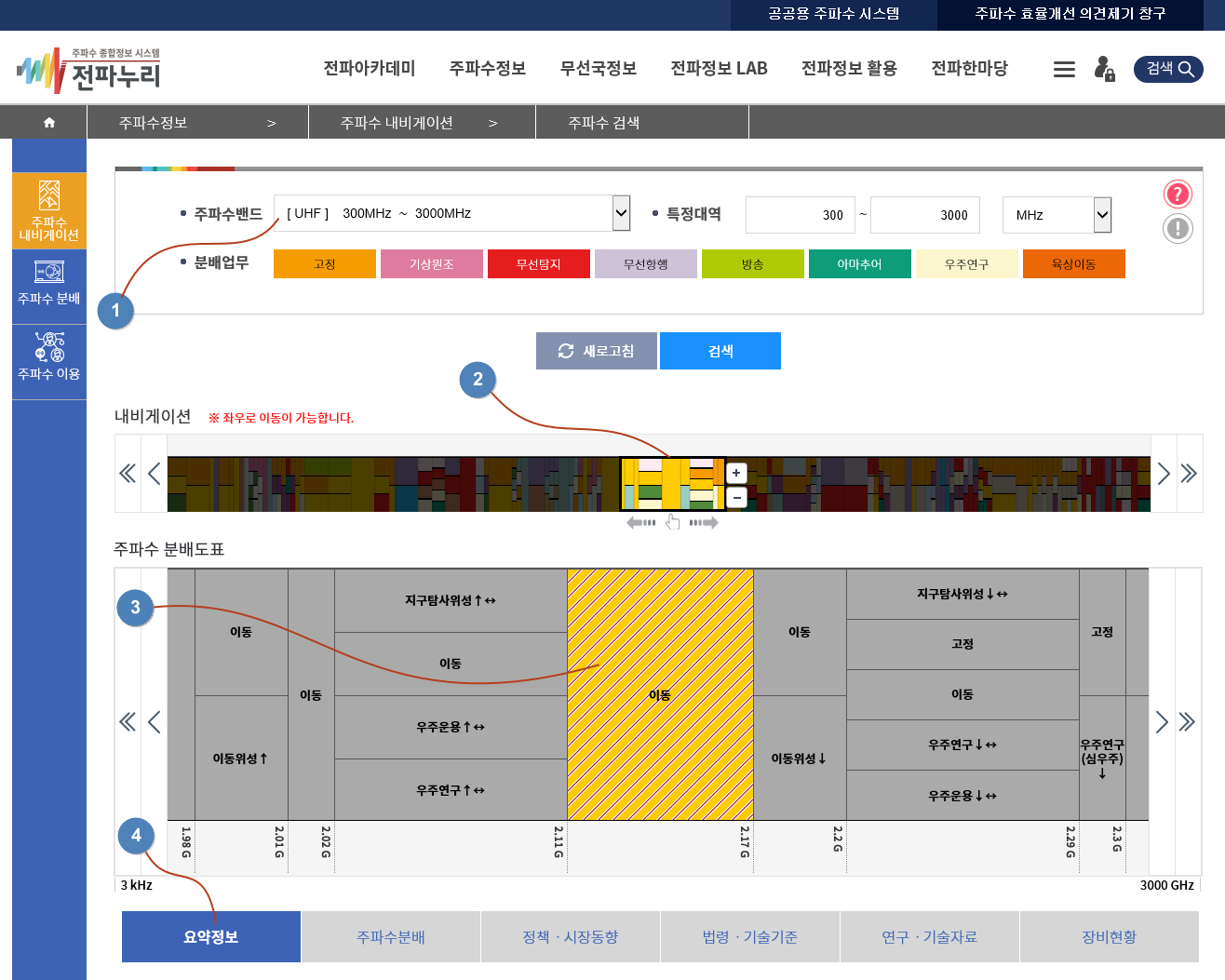Move navigation strip one step right
Viewport: 1225px width, 980px height.
[1164, 474]
